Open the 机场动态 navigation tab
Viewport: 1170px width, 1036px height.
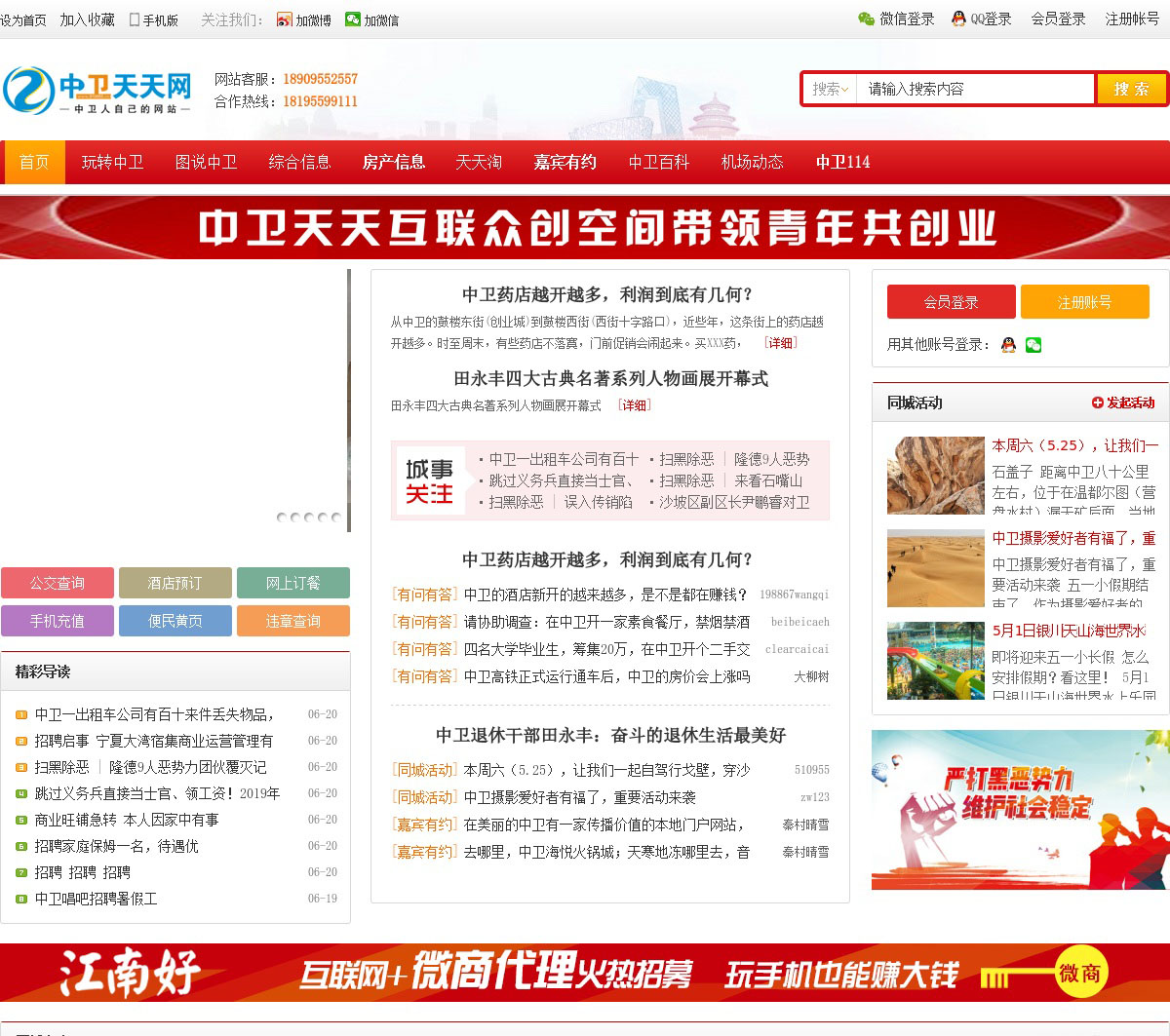(x=752, y=162)
